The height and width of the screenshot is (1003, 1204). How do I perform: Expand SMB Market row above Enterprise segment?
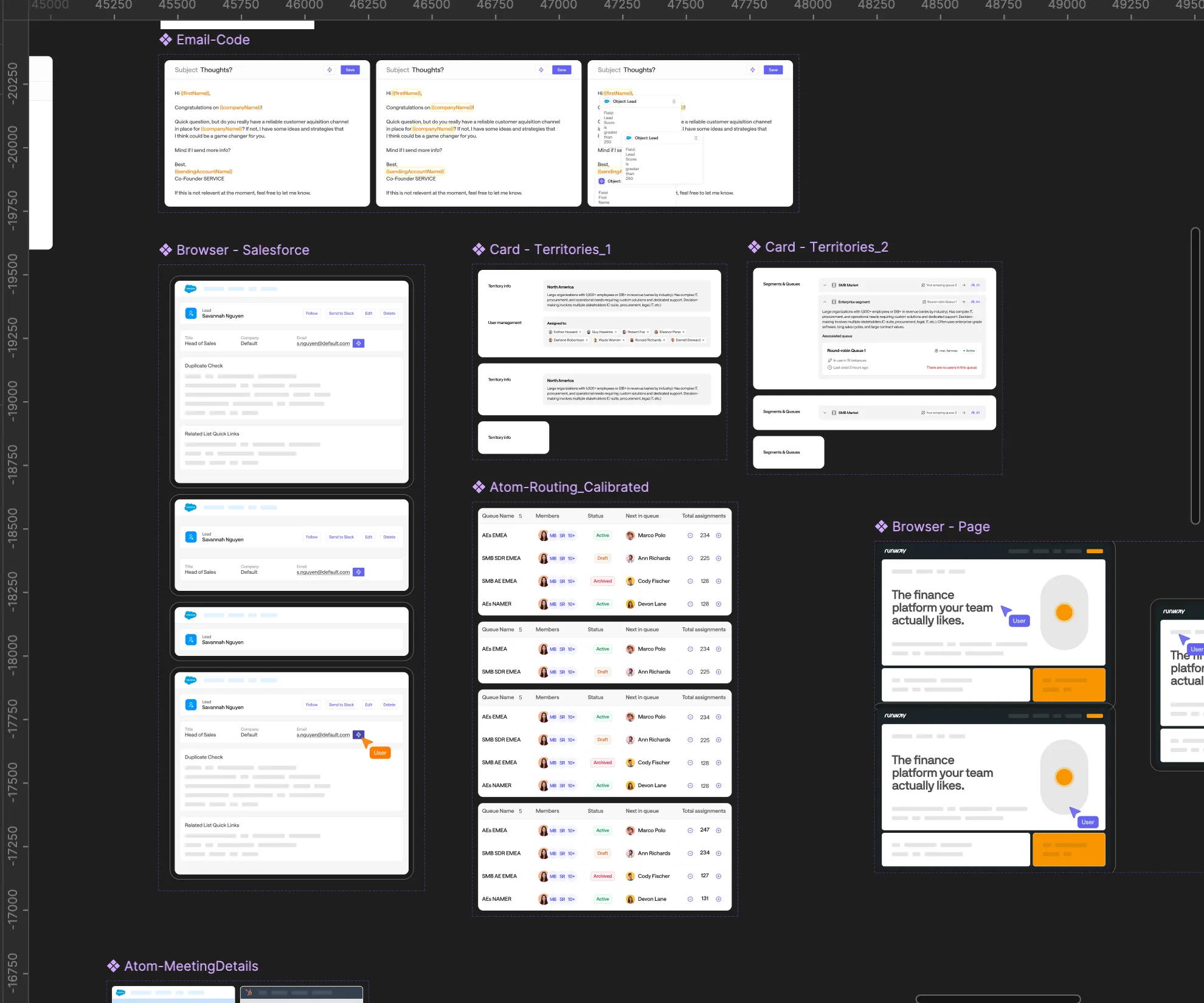click(825, 285)
